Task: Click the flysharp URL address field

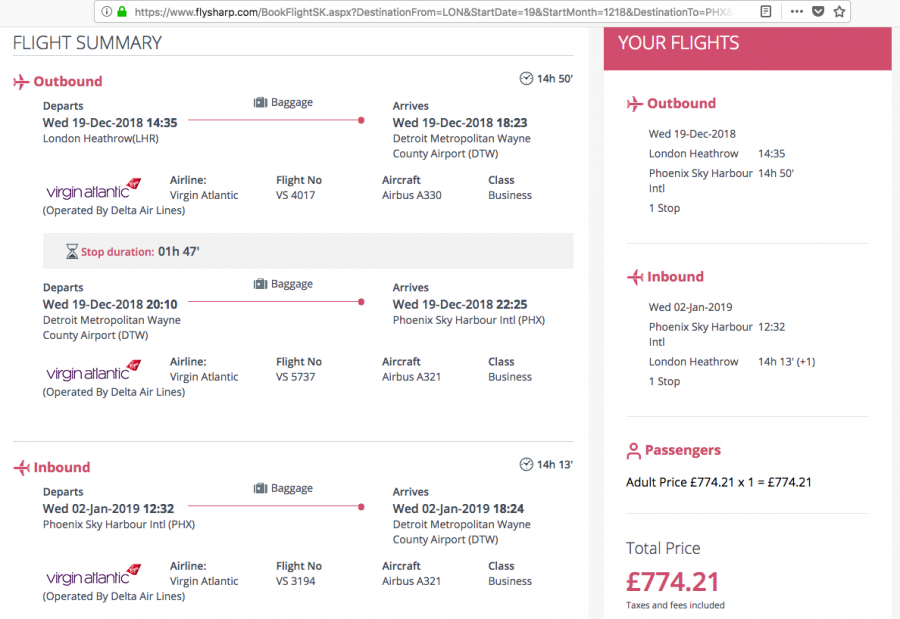Action: tap(430, 12)
